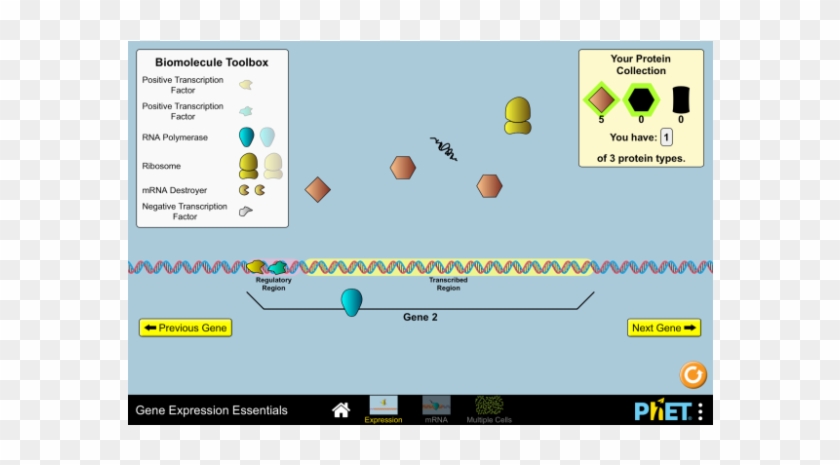840x465 pixels.
Task: Click the 'Negative Transcription Factor' label
Action: (184, 211)
